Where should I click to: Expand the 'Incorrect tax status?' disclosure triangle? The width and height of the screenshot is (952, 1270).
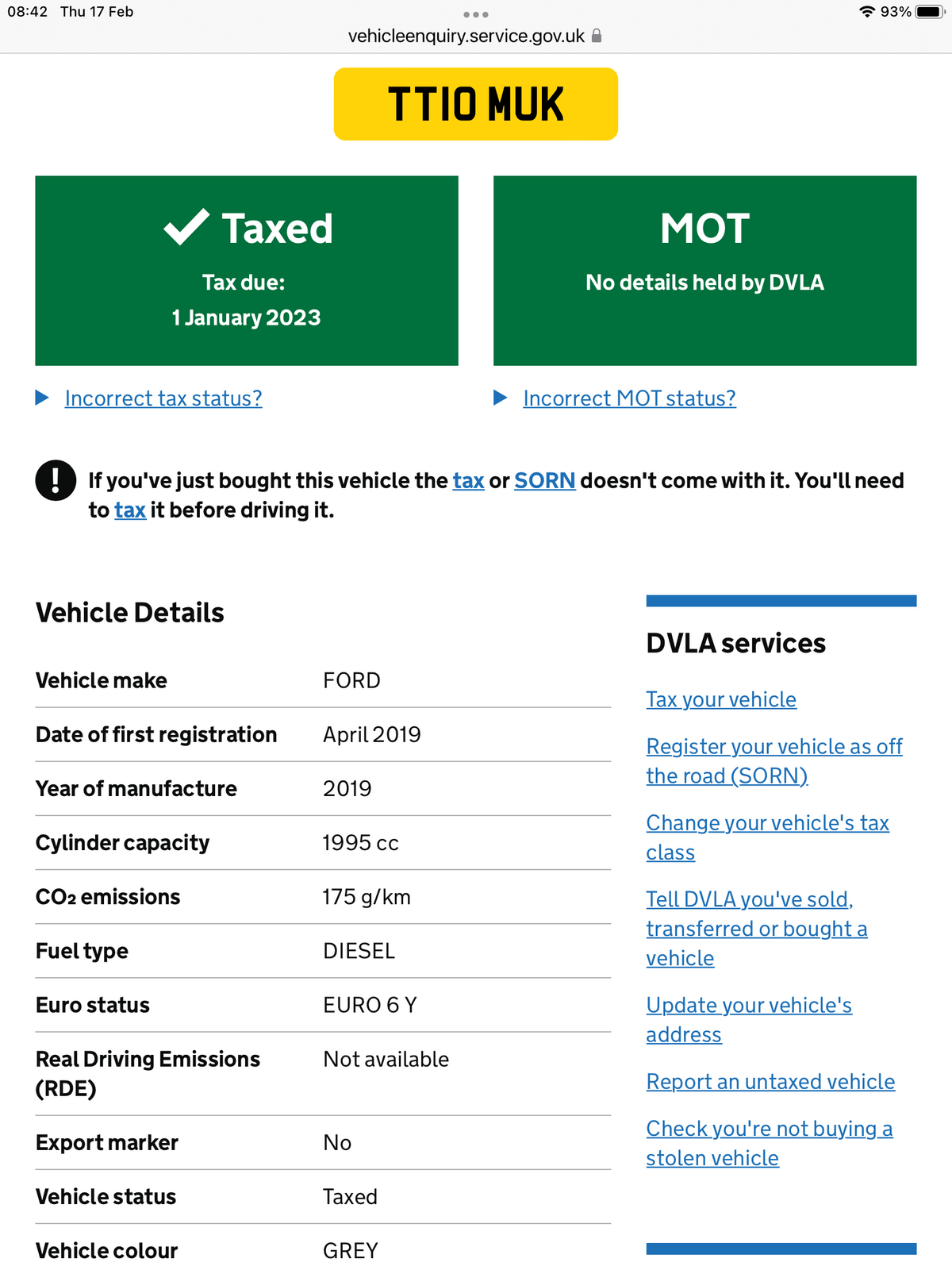(x=43, y=398)
